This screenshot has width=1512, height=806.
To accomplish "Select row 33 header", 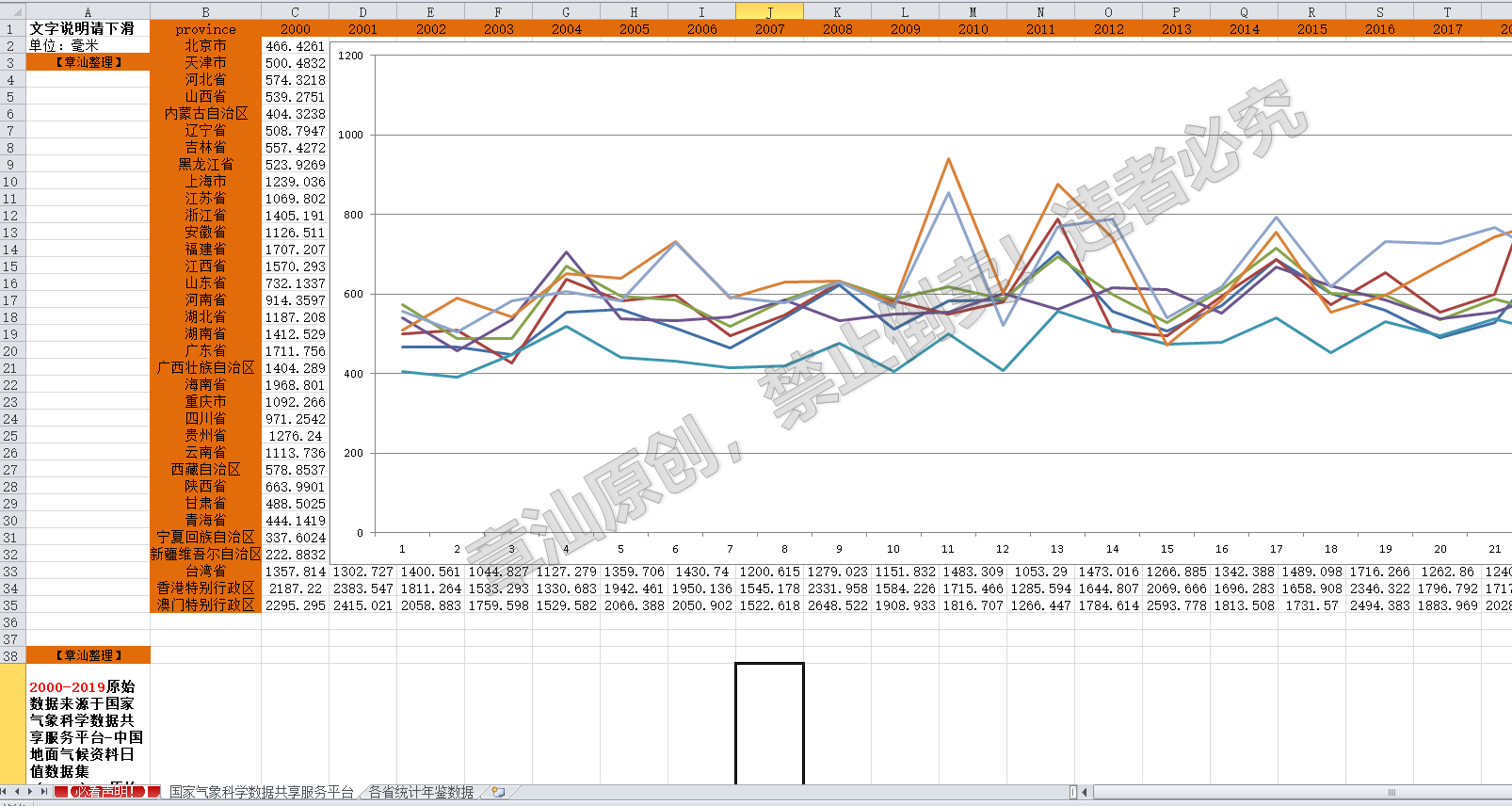I will pos(12,572).
